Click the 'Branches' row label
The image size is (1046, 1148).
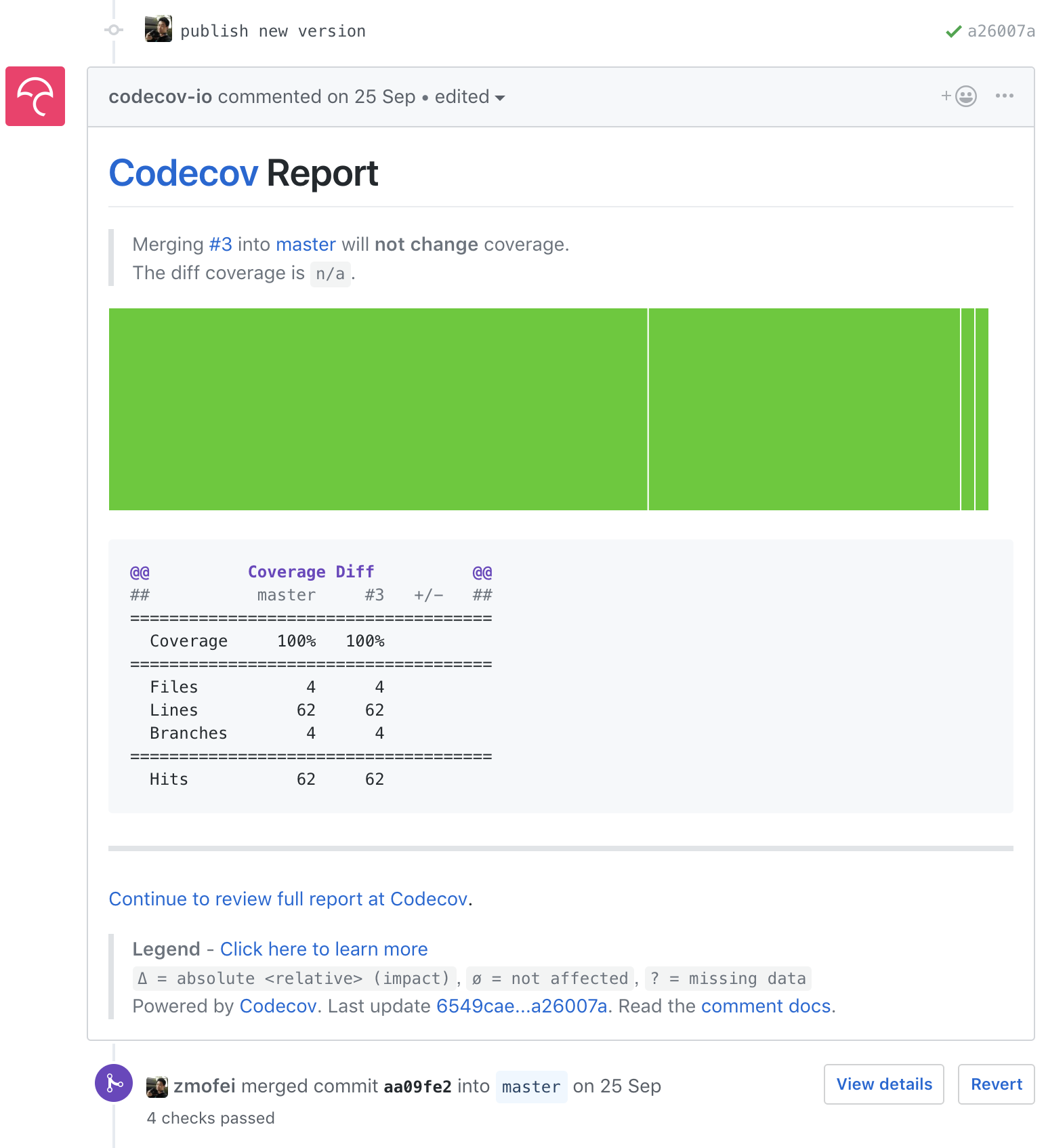pos(188,733)
